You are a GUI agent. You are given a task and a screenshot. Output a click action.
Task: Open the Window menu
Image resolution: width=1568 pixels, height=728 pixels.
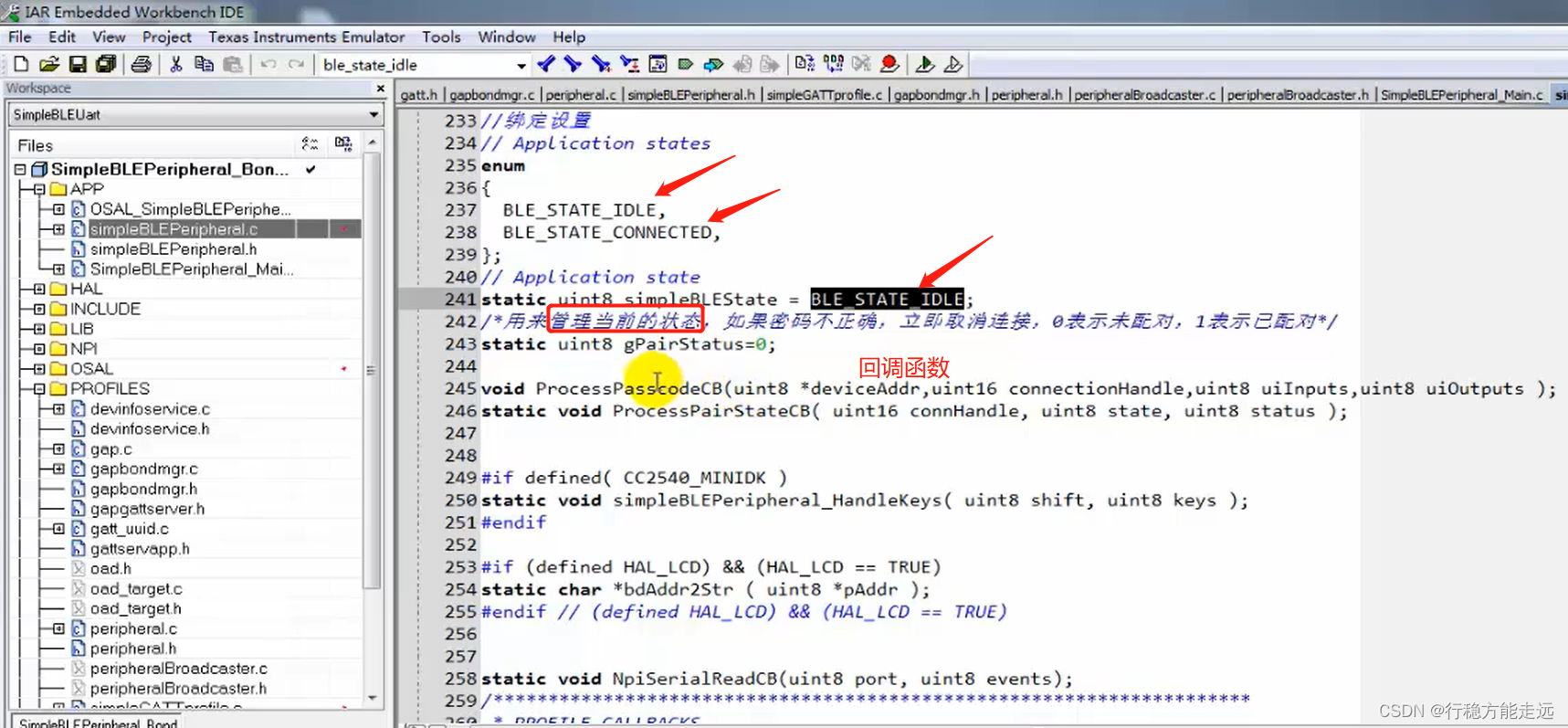point(507,37)
